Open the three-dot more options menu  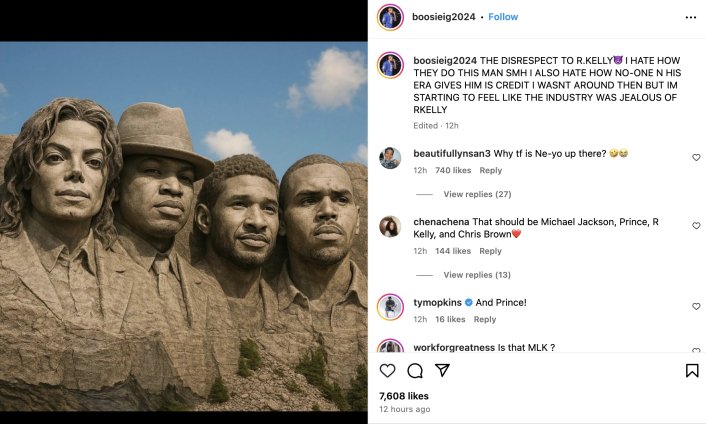click(x=690, y=17)
